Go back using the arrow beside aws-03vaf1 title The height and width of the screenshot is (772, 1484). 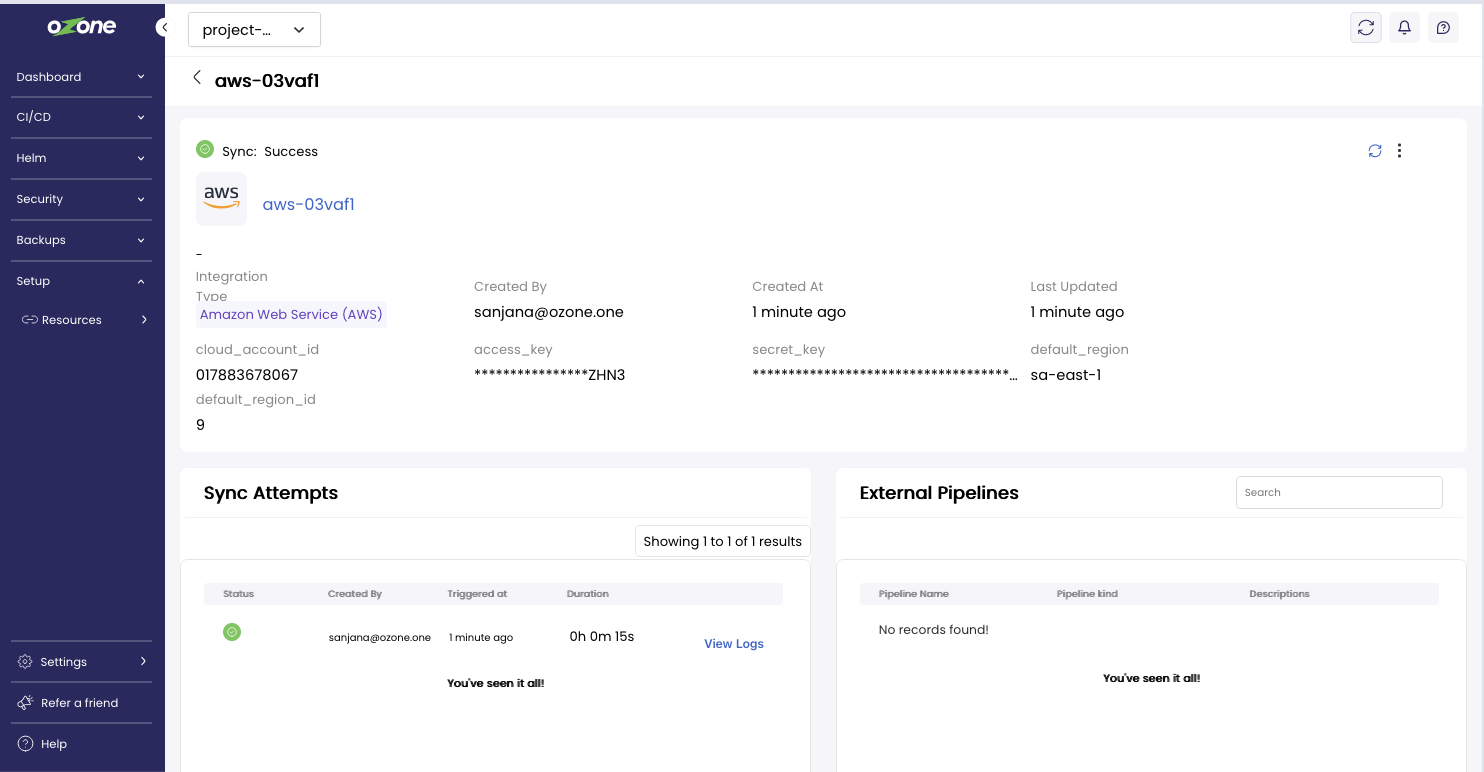pyautogui.click(x=197, y=78)
